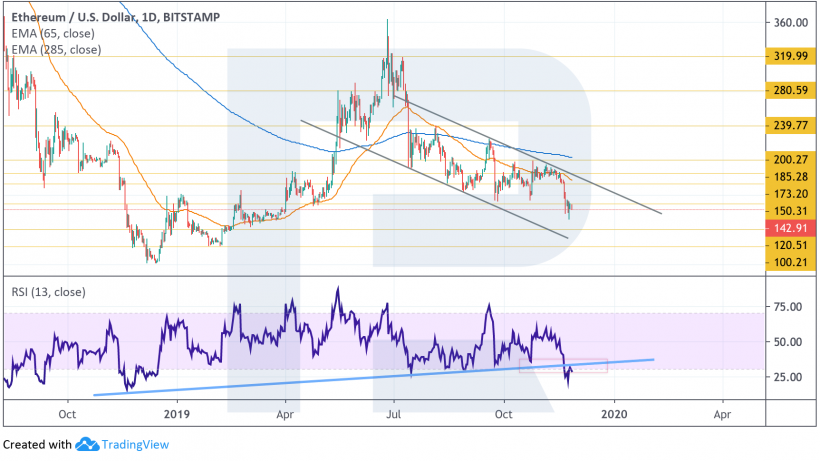Select the Jul label on time axis
This screenshot has width=820, height=461.
tap(394, 412)
